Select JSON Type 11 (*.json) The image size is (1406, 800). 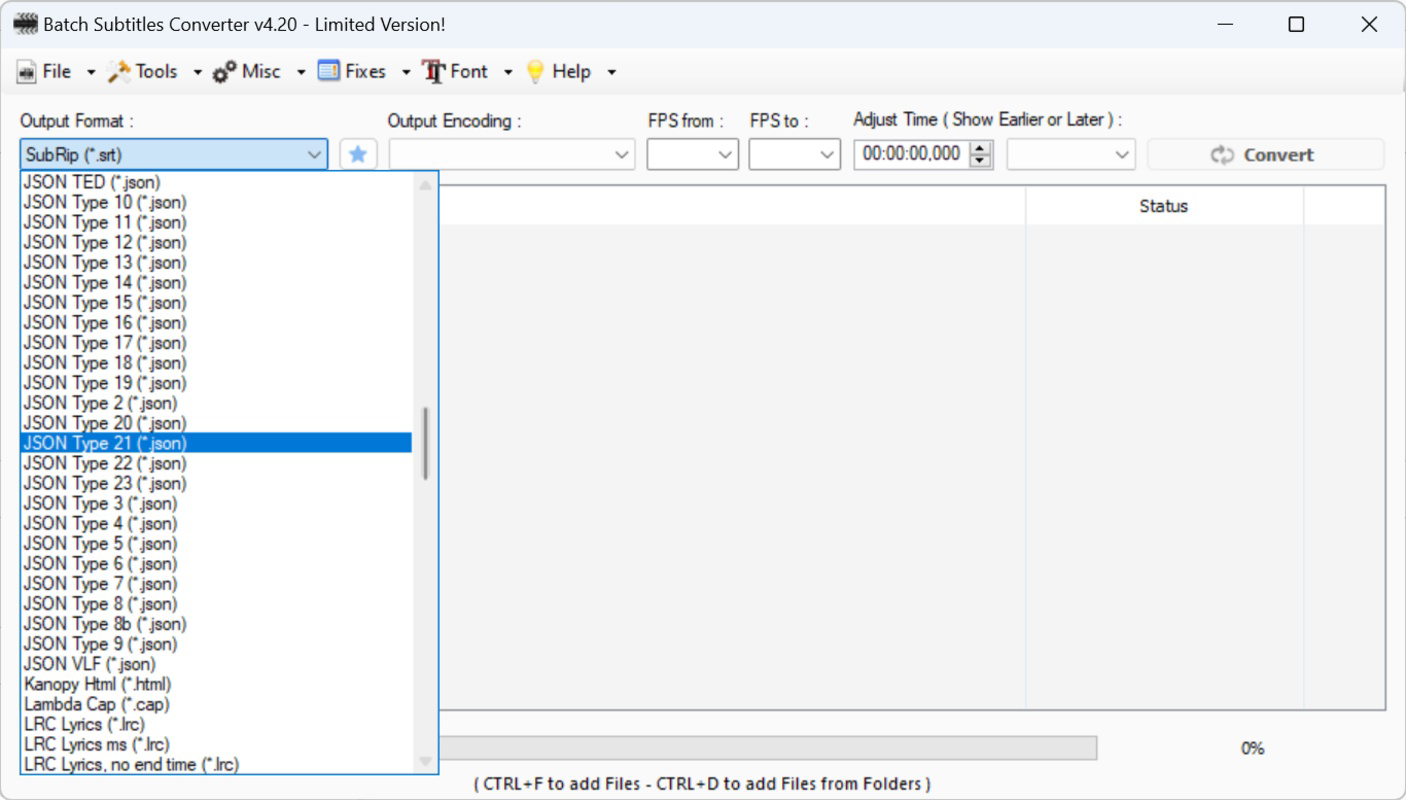216,222
